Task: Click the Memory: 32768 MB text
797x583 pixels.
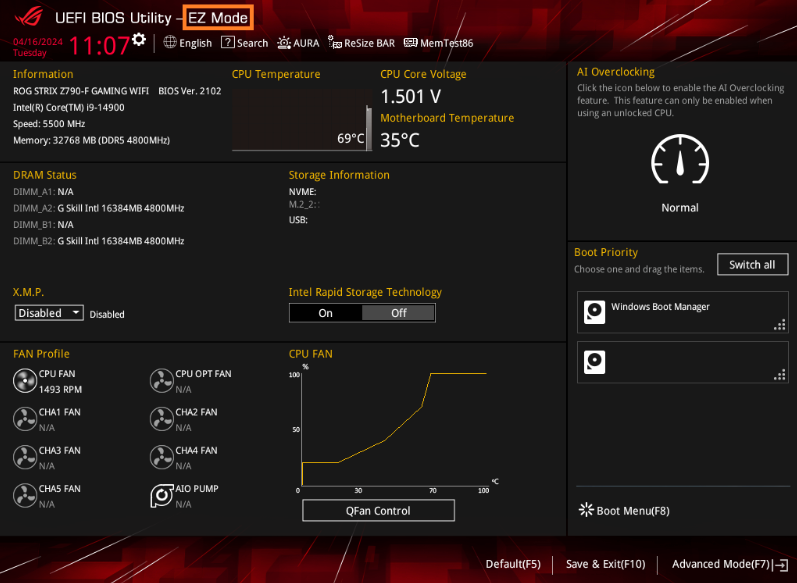Action: point(91,140)
